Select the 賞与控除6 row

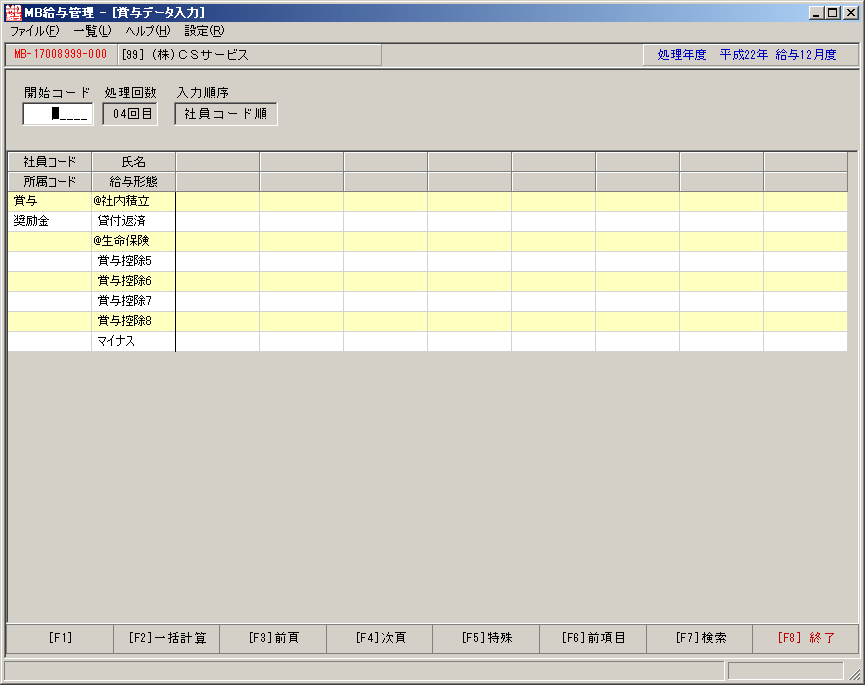(x=134, y=281)
